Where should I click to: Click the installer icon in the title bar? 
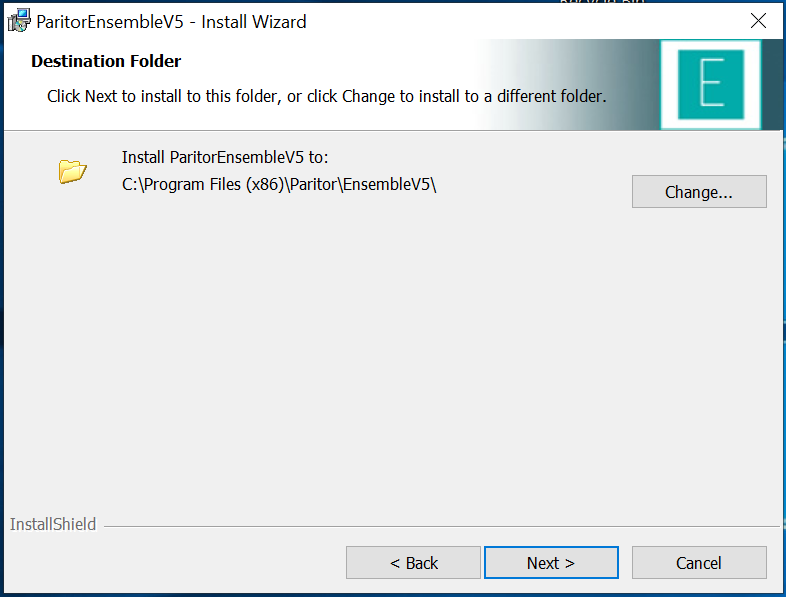coord(20,21)
